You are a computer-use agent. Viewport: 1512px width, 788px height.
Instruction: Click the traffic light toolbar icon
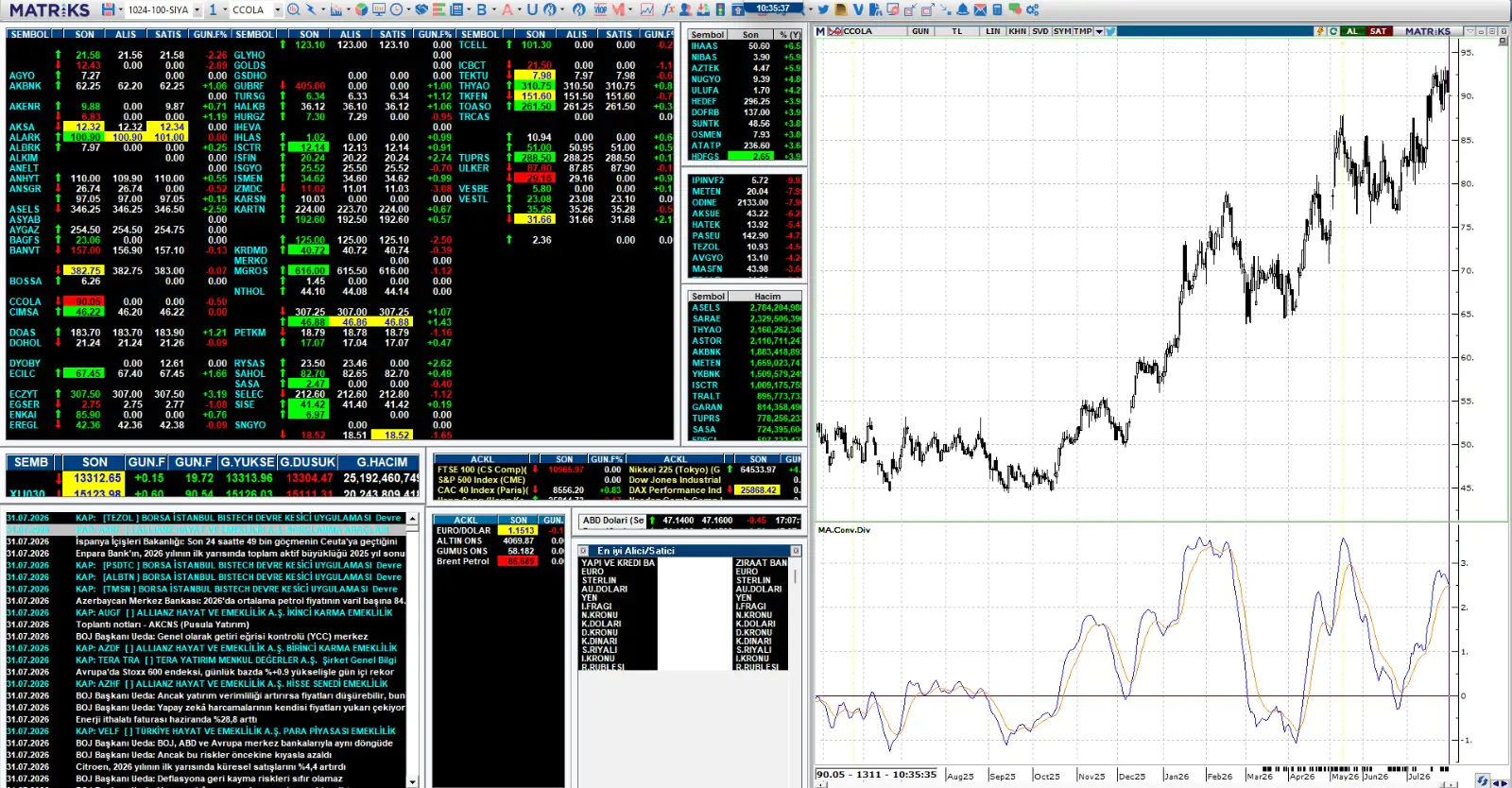click(x=720, y=9)
